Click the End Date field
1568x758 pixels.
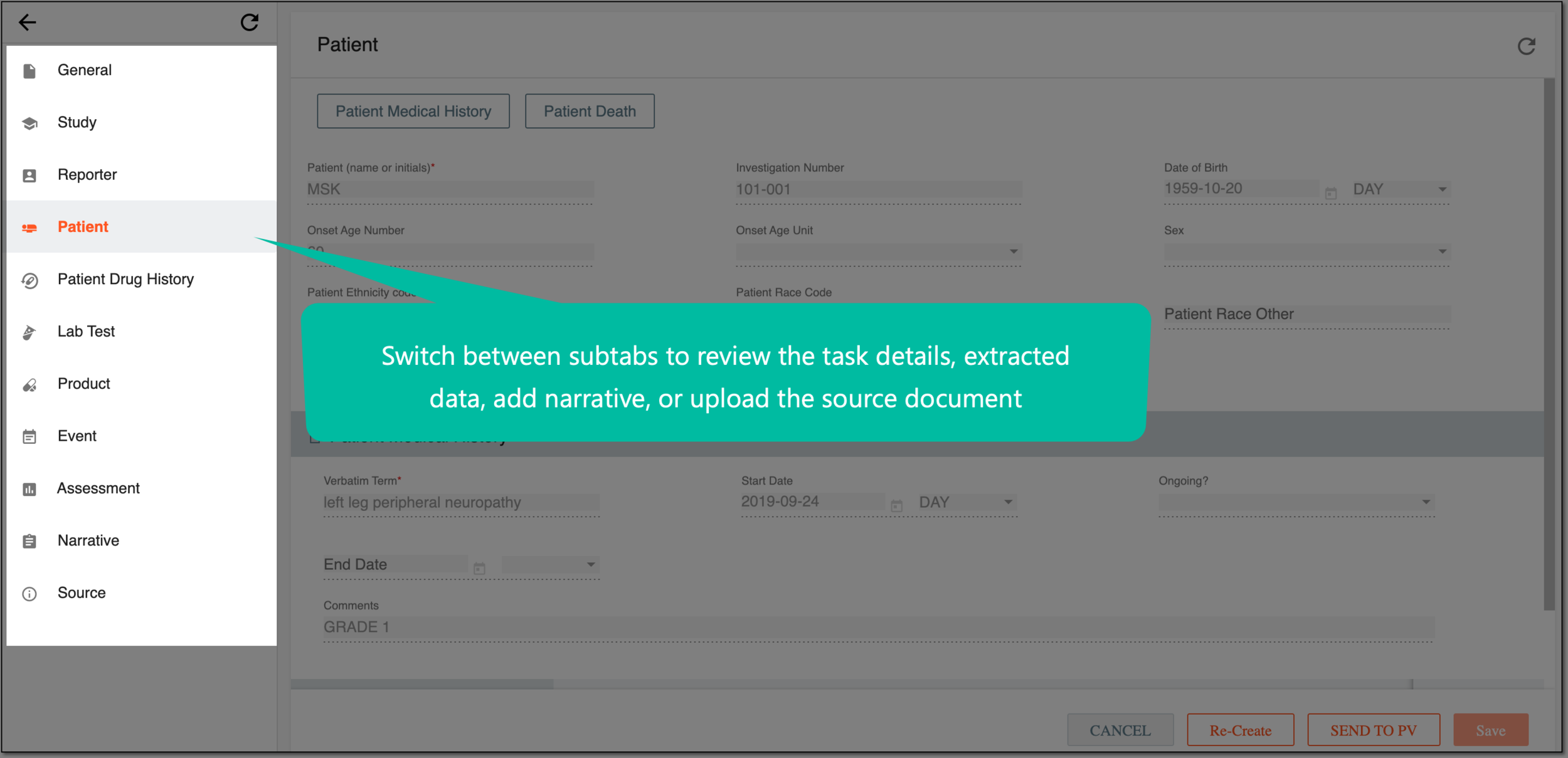[396, 564]
